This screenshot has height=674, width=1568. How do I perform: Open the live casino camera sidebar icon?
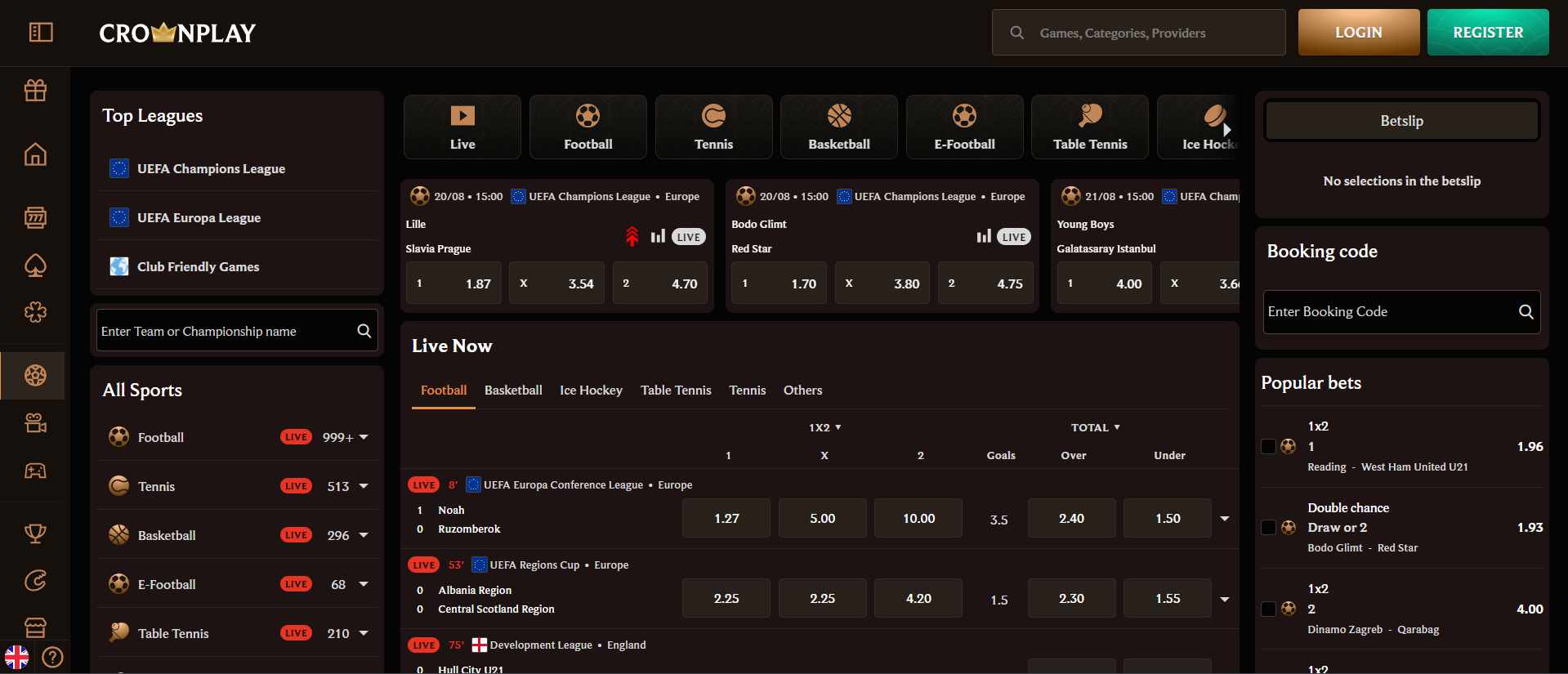pyautogui.click(x=35, y=423)
